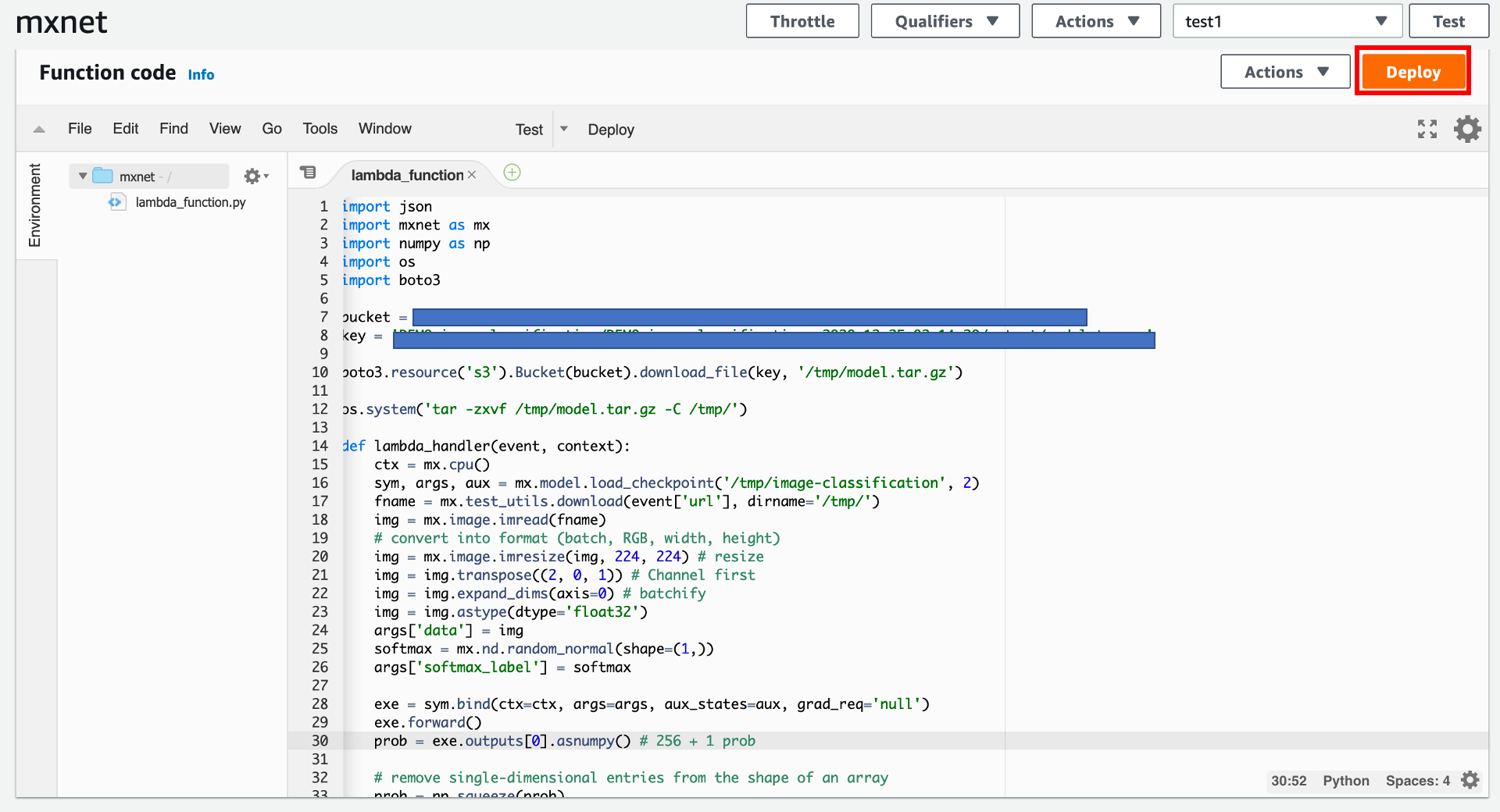The height and width of the screenshot is (812, 1500).
Task: Close the lambda_function editor tab
Action: 472,175
